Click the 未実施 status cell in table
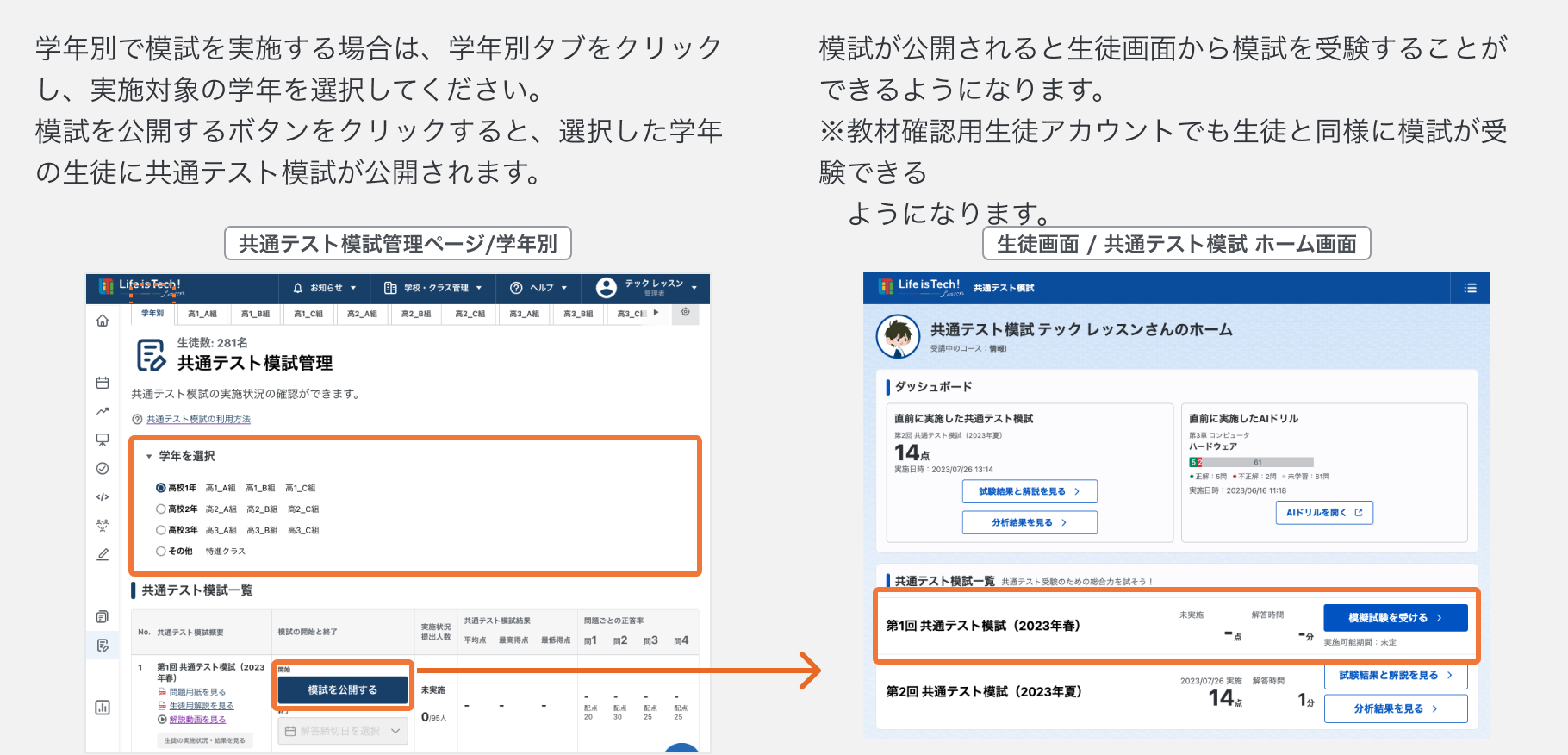 [x=433, y=690]
